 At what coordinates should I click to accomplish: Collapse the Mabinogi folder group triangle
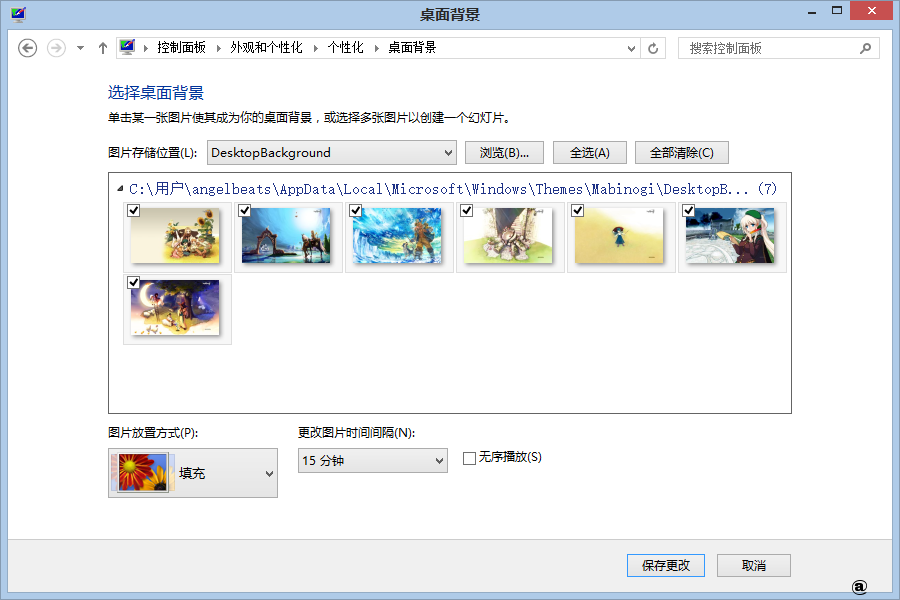coord(120,188)
